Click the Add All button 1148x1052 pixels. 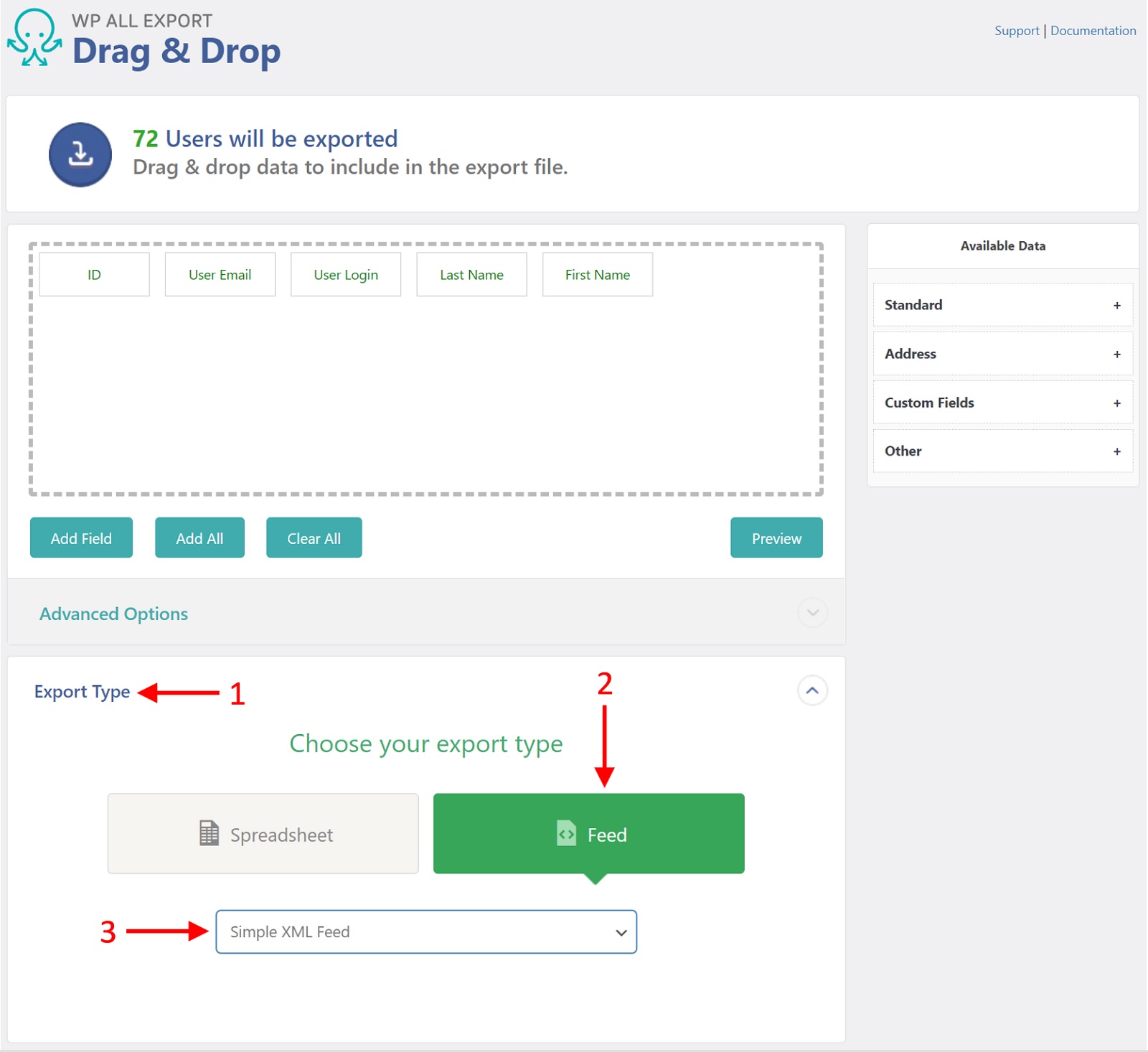(x=199, y=537)
